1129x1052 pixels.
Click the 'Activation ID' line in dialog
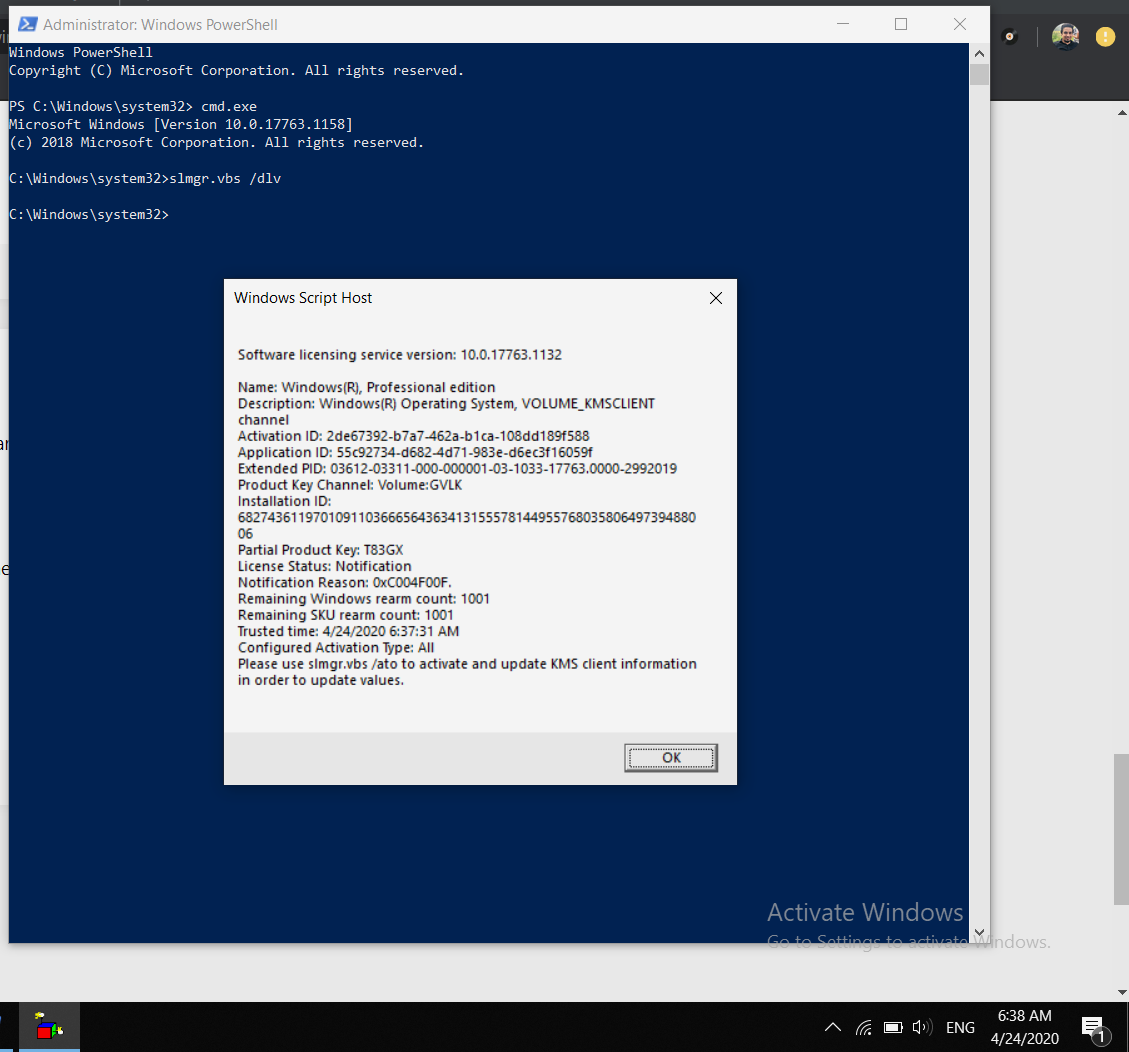click(x=413, y=436)
